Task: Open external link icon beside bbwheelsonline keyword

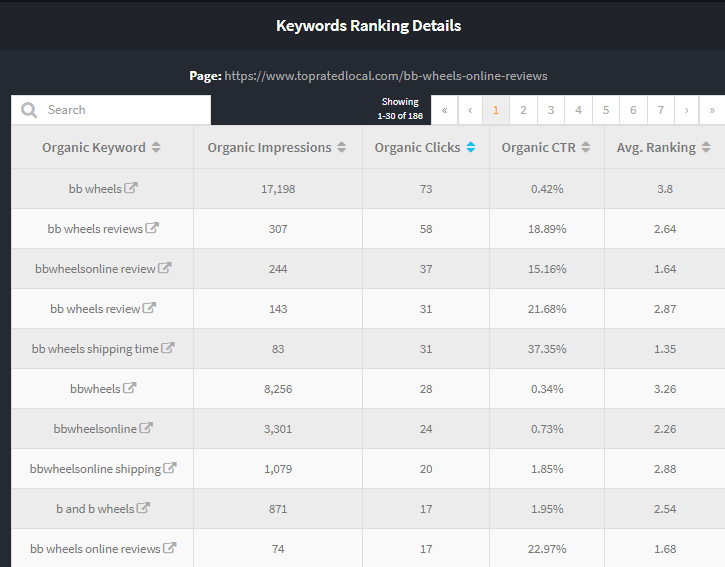Action: tap(146, 428)
